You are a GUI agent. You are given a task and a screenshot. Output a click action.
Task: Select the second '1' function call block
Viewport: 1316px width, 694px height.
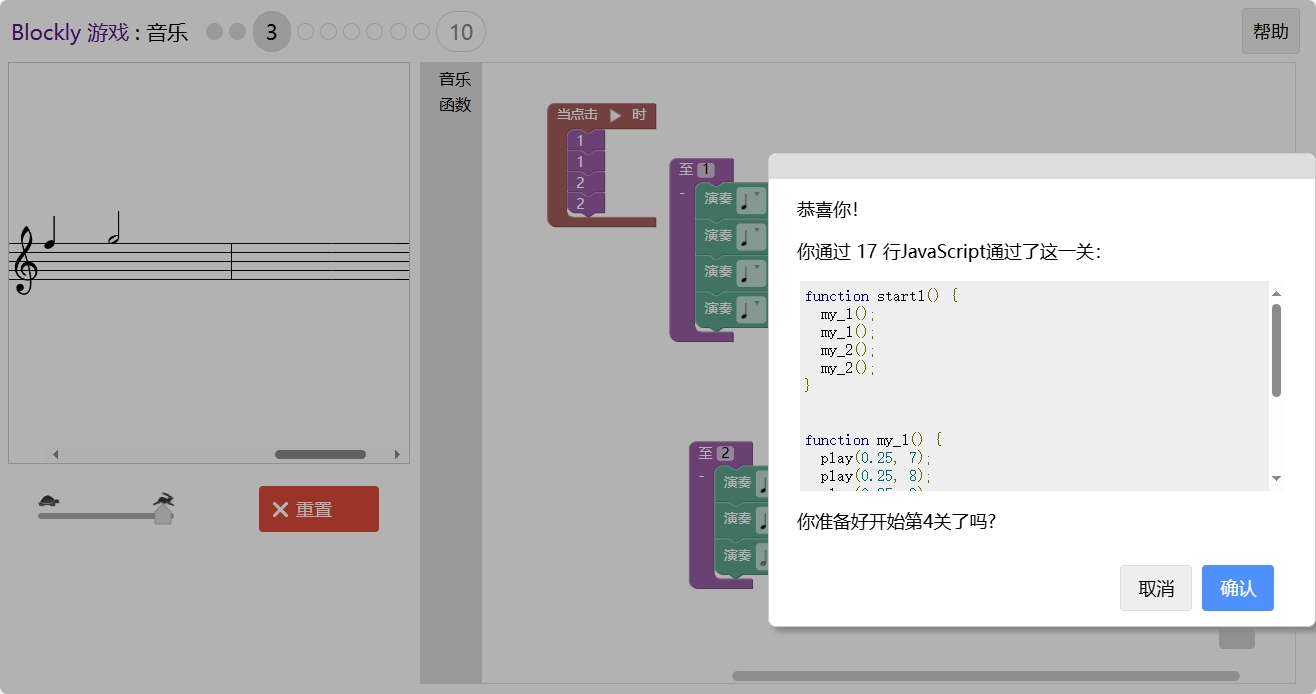pos(586,161)
